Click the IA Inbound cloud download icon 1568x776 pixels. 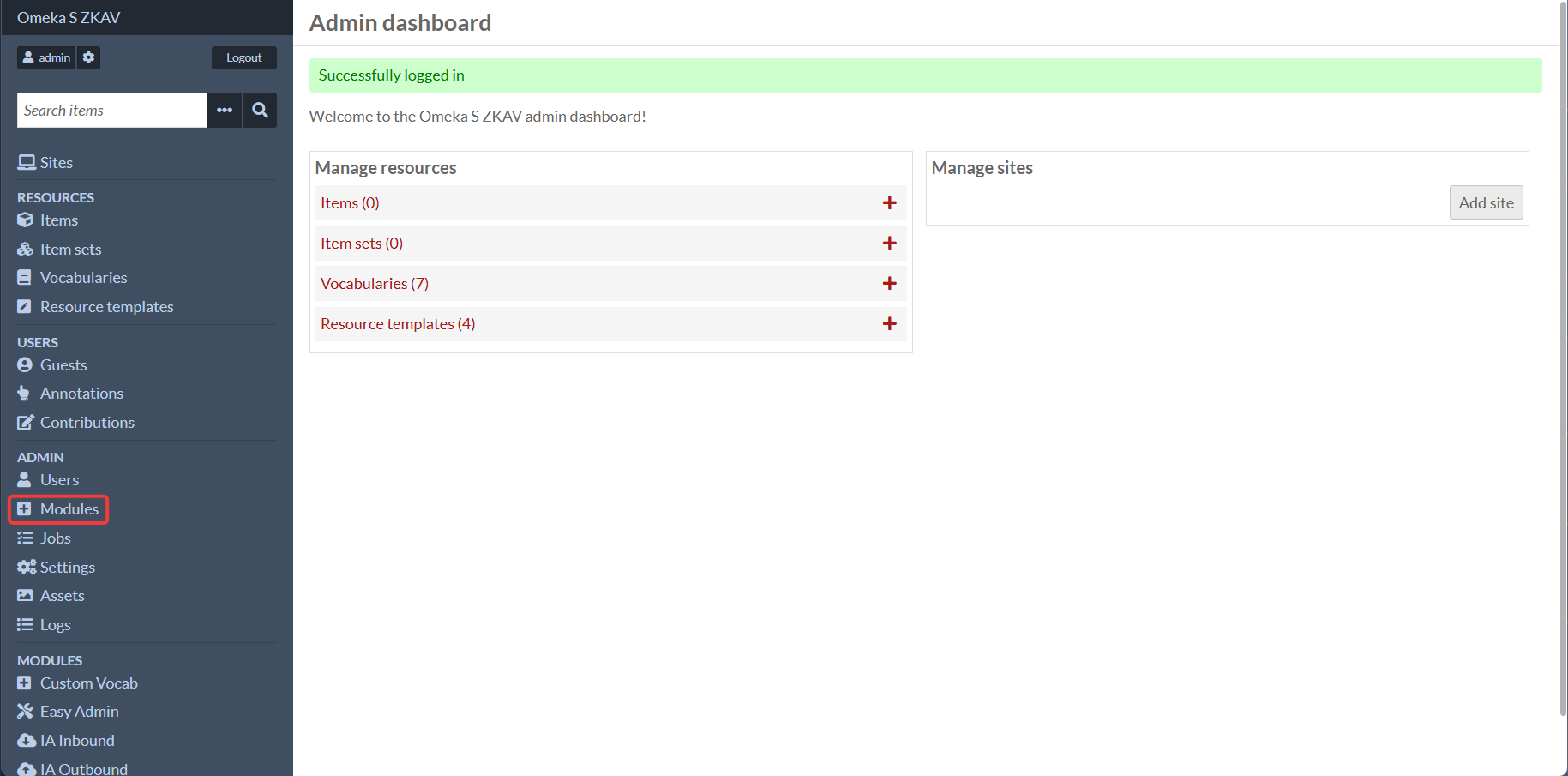pyautogui.click(x=27, y=741)
